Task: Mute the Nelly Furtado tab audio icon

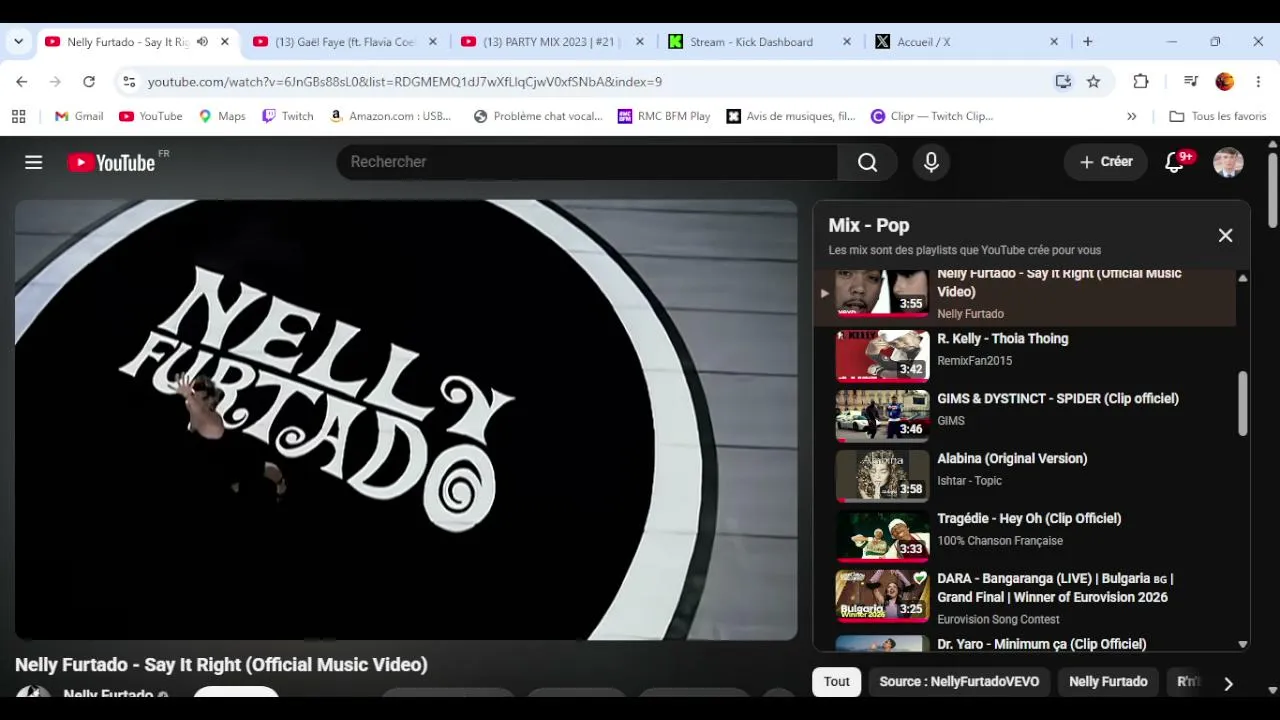Action: click(202, 42)
